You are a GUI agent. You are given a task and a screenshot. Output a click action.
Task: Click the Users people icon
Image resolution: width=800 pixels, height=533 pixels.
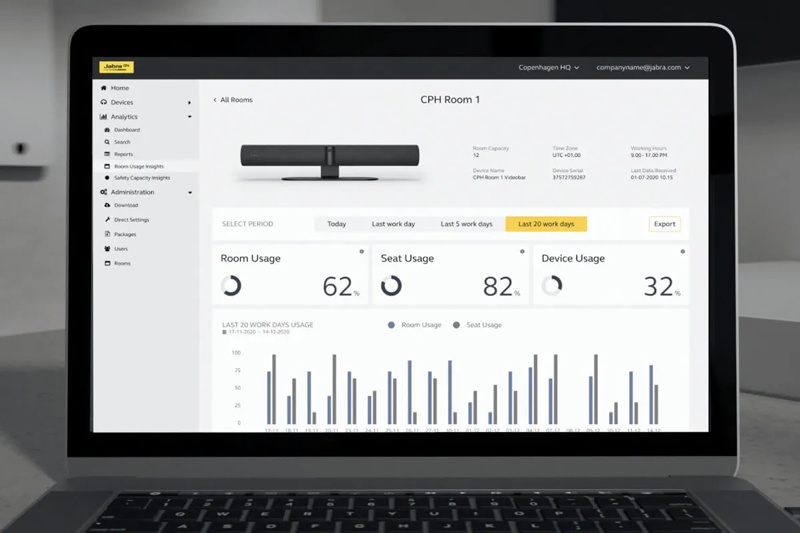point(107,248)
